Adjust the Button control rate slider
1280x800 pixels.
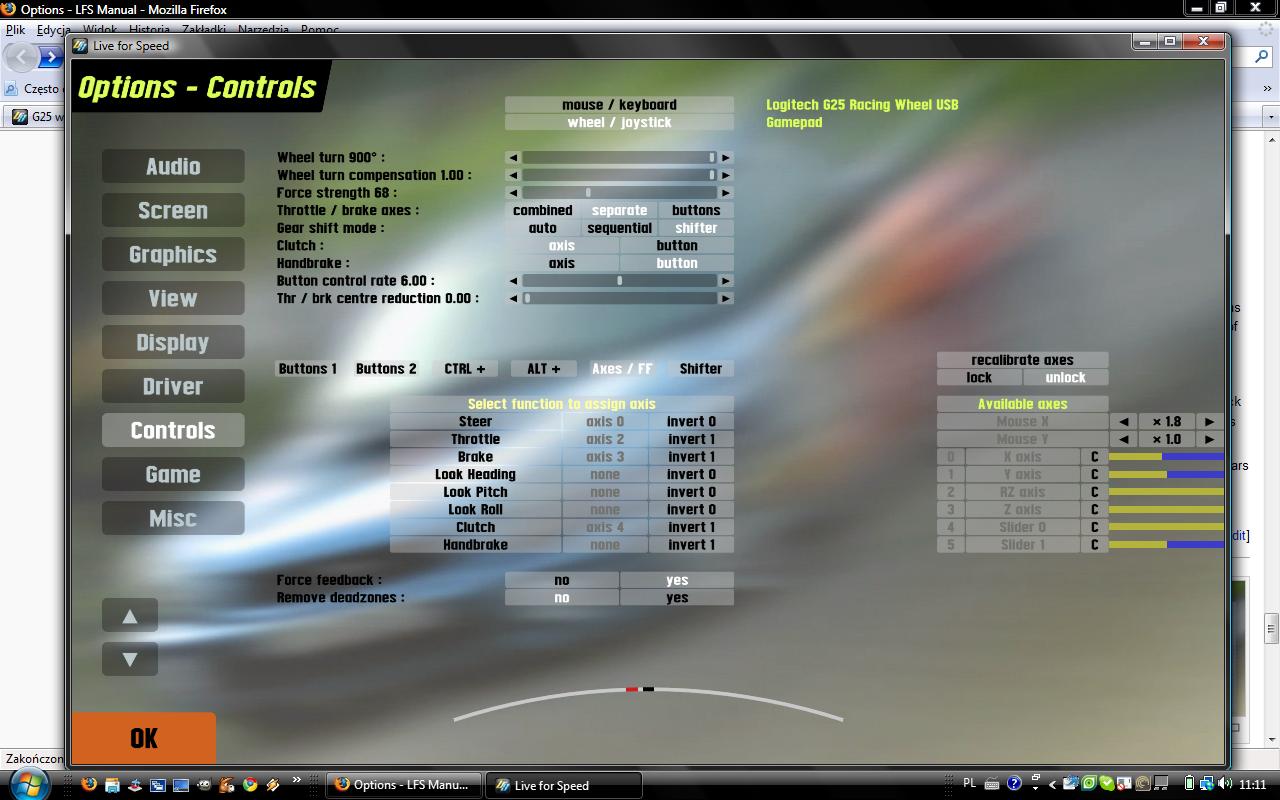coord(619,281)
